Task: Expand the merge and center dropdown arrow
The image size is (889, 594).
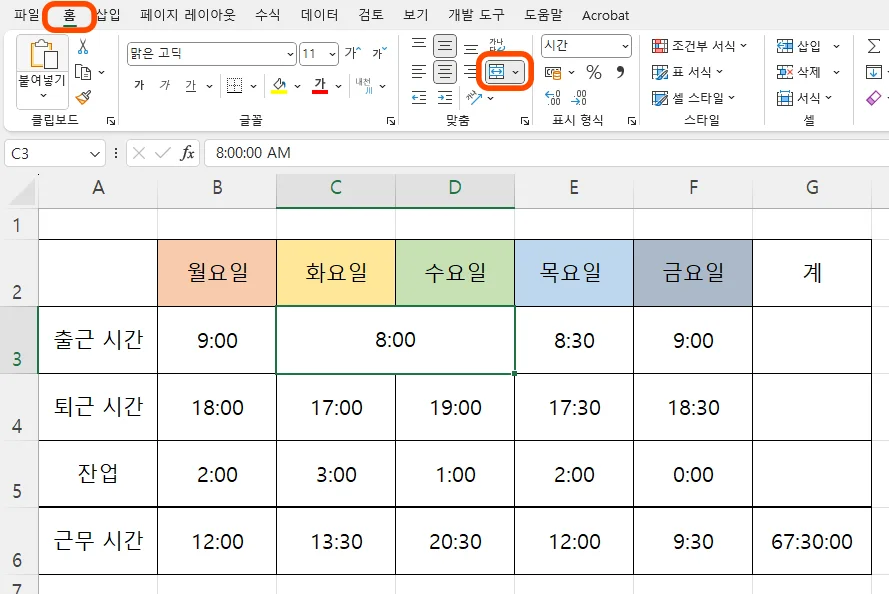Action: [515, 72]
